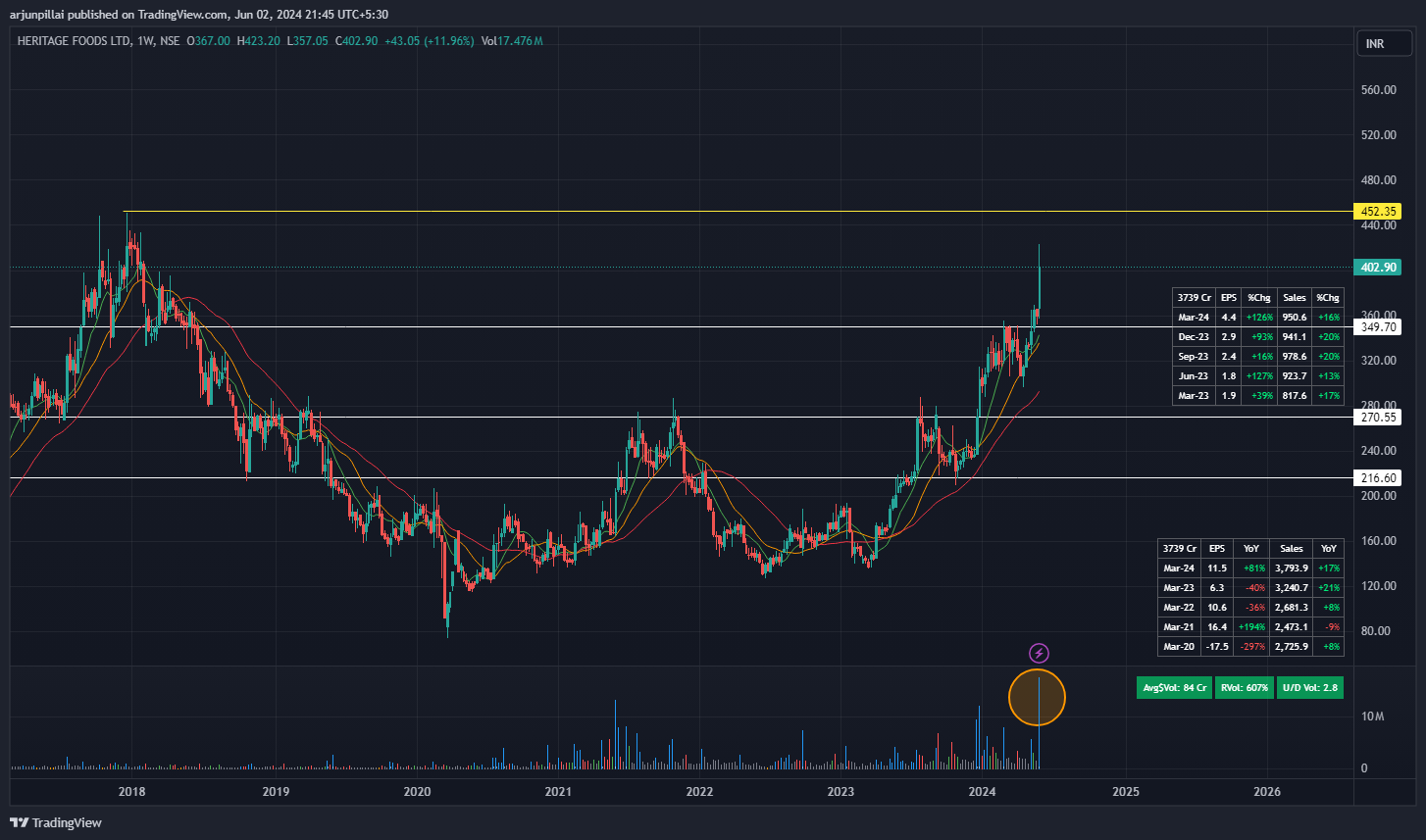The width and height of the screenshot is (1426, 840).
Task: Click the change value +43.05 (+11.96%)
Action: (x=429, y=41)
